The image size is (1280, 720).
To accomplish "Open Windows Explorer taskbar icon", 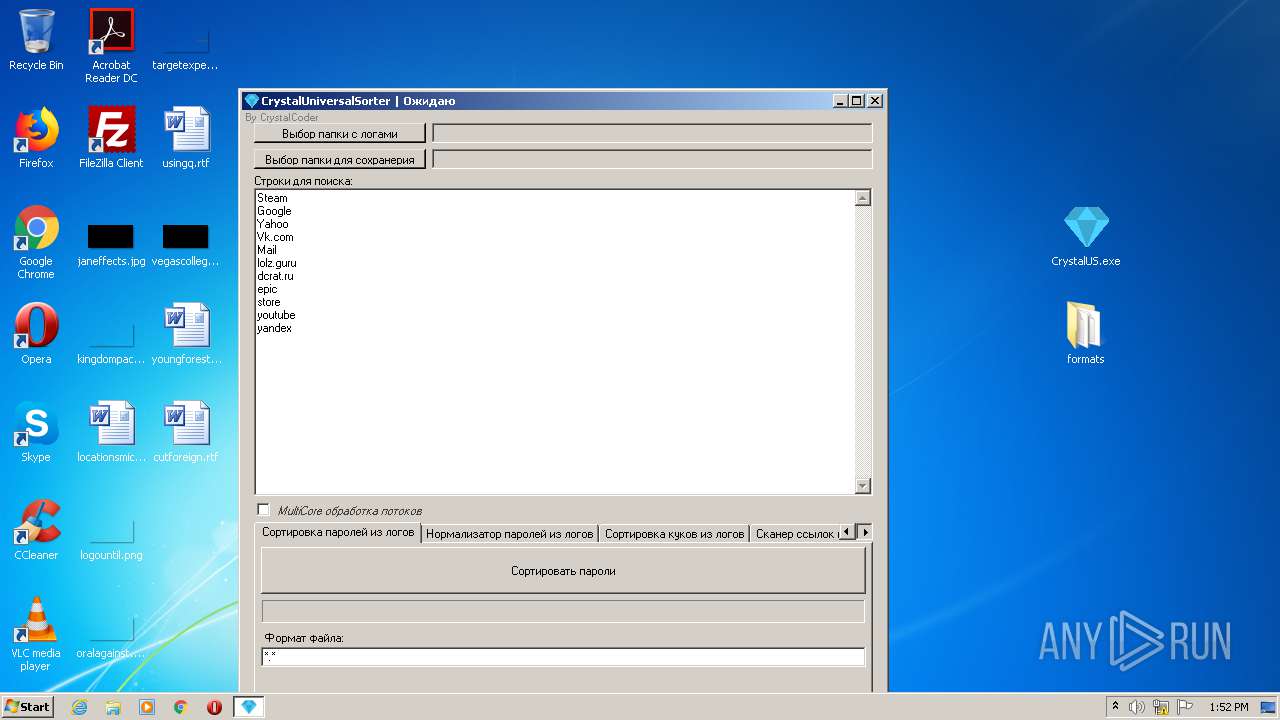I will coord(113,707).
